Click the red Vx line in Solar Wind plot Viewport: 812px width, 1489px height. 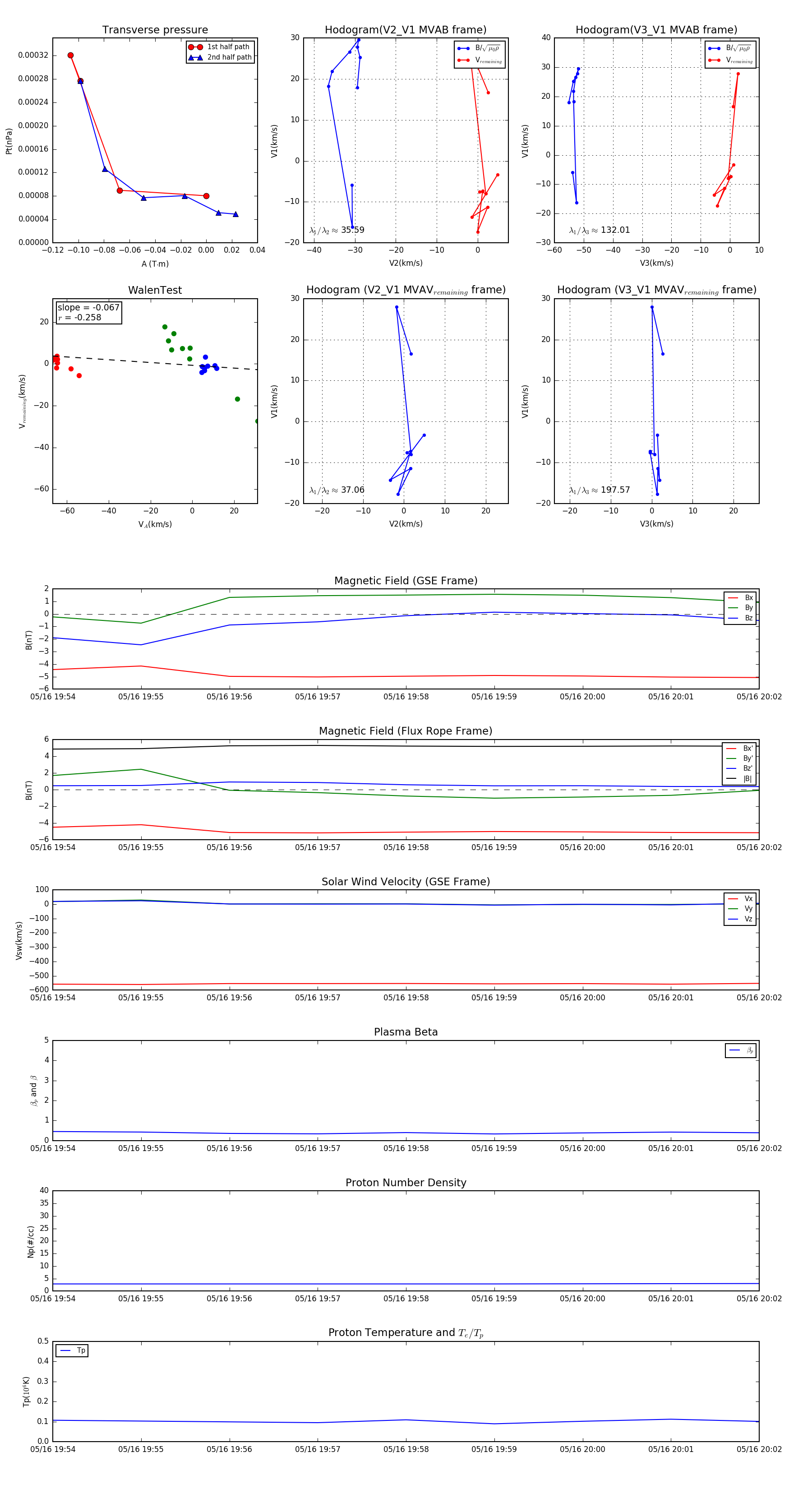[x=406, y=984]
